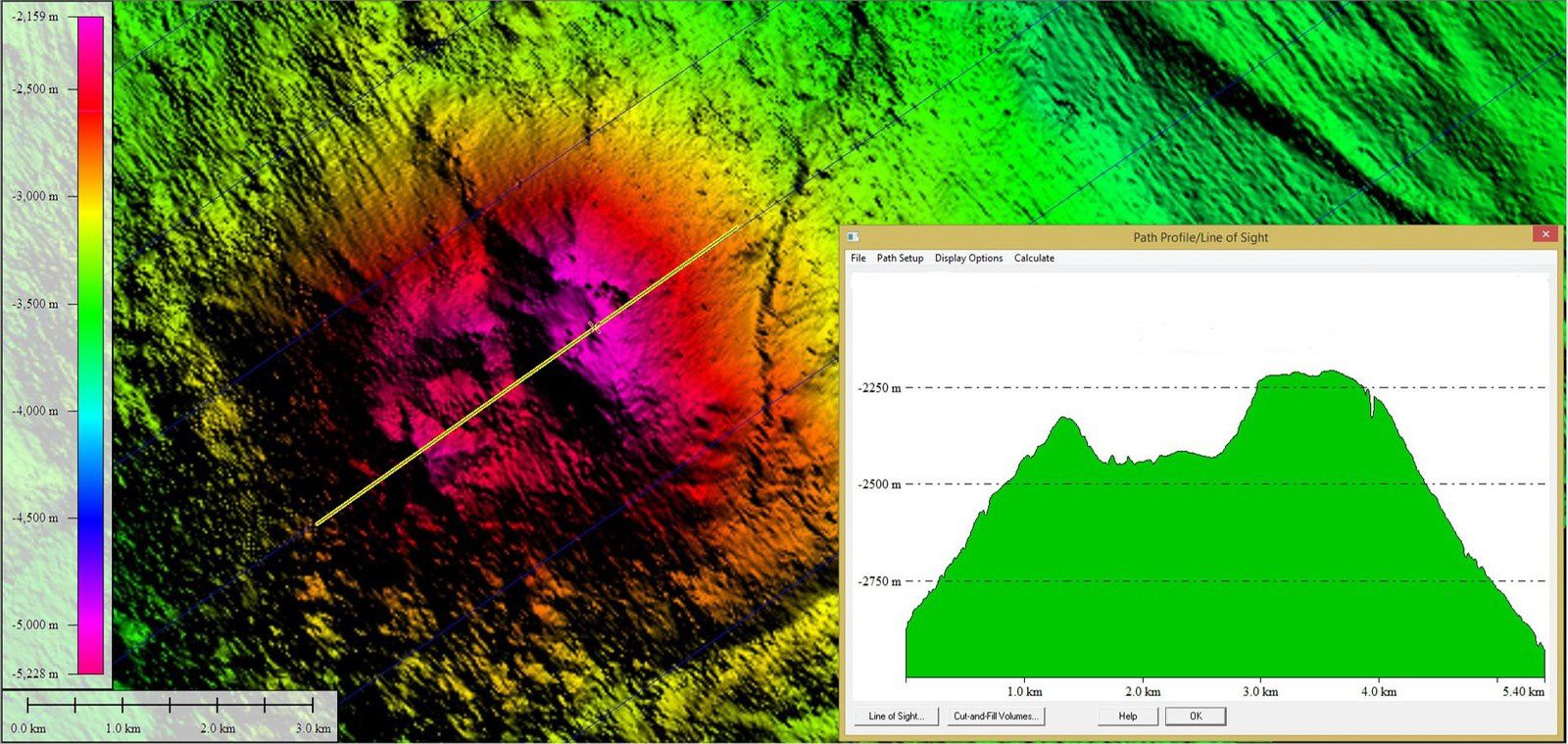Close the Path Profile/Line of Sight window
Viewport: 1568px width, 744px height.
1545,234
